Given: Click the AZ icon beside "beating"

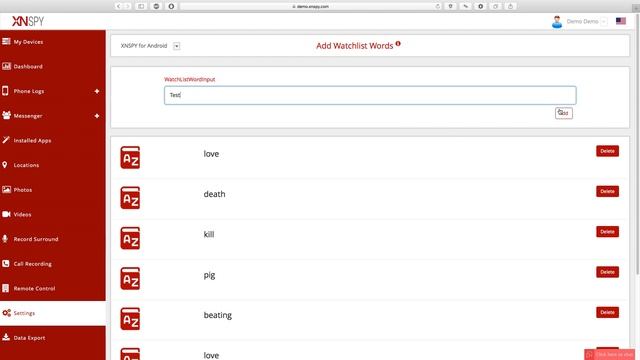Looking at the screenshot, I should [130, 319].
